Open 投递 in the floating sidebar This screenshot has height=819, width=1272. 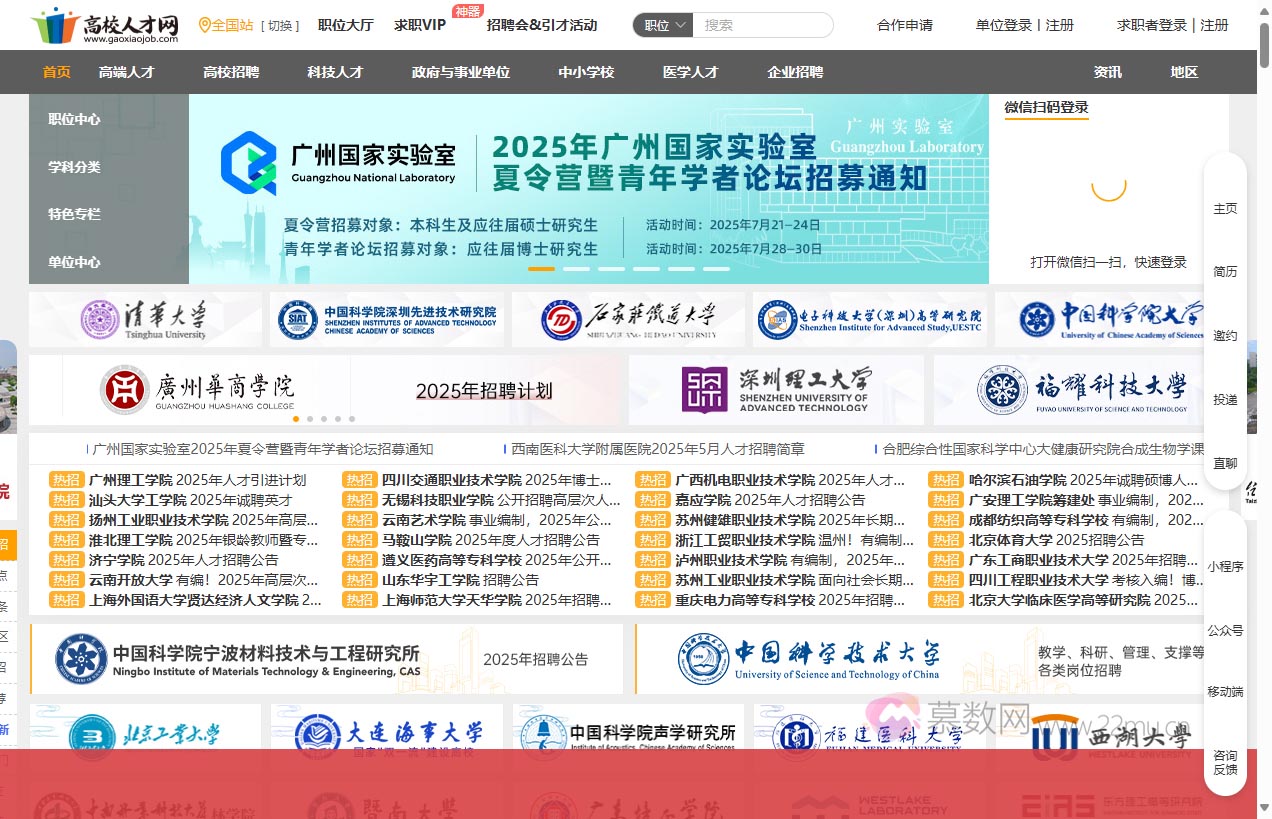point(1224,399)
